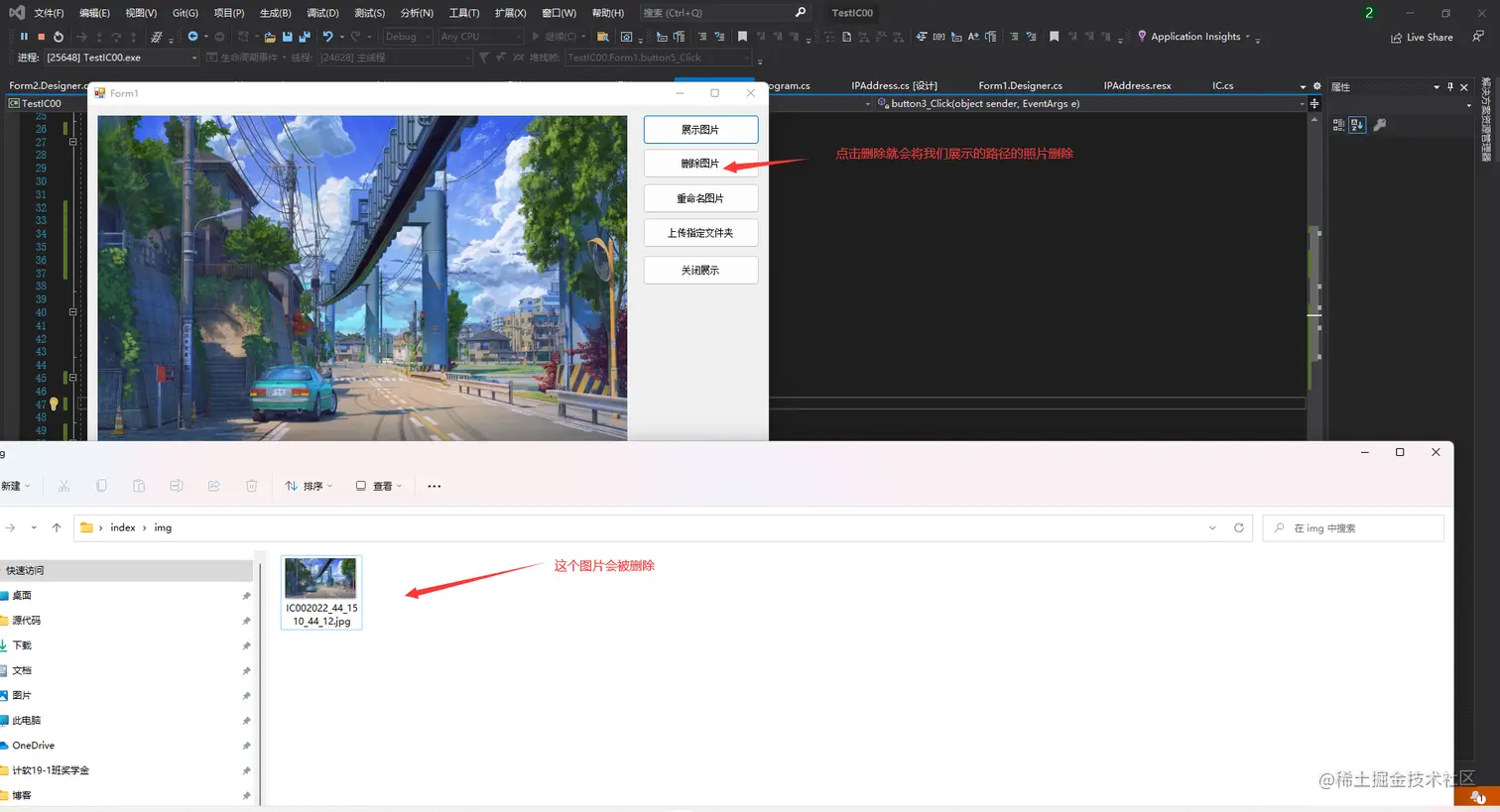
Task: Click the 重命名图片 button in Form1
Action: [700, 198]
